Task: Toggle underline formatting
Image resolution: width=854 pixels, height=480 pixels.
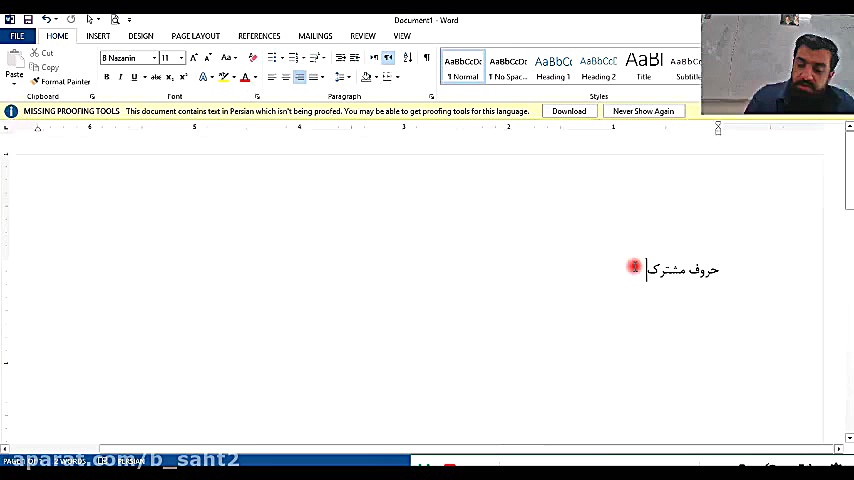Action: 134,77
